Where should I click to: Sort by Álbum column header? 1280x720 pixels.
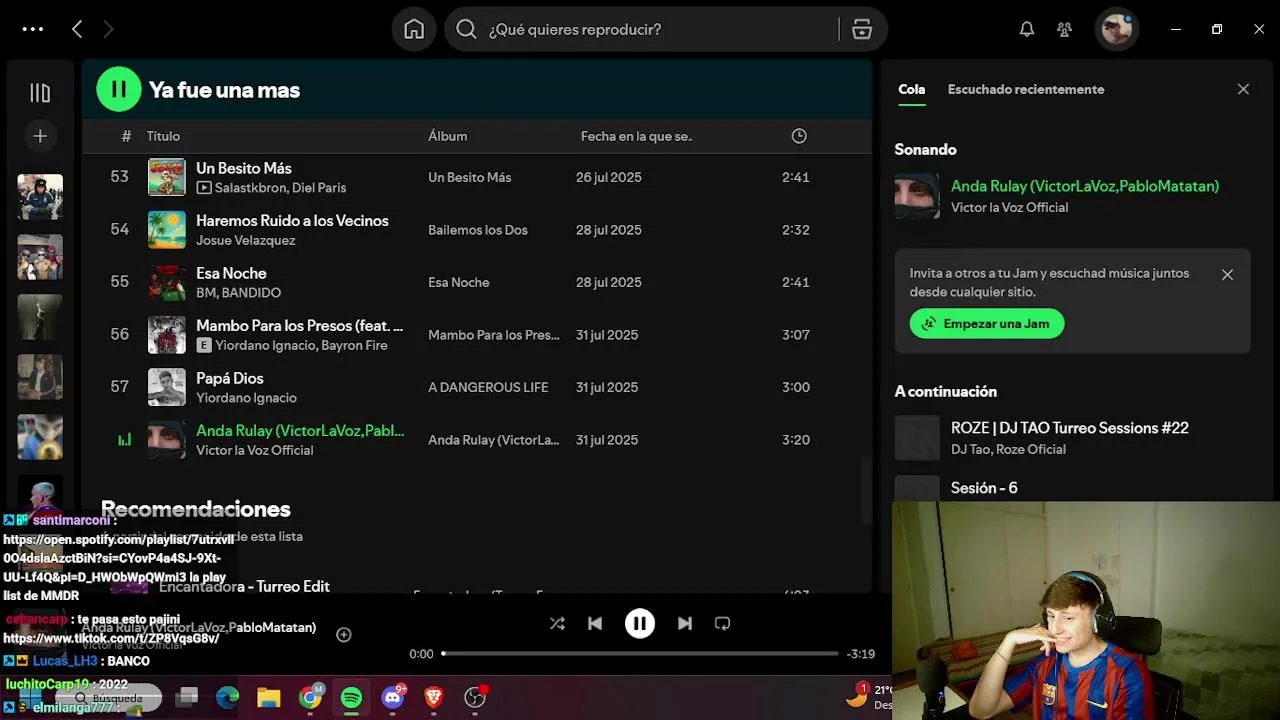pos(447,136)
